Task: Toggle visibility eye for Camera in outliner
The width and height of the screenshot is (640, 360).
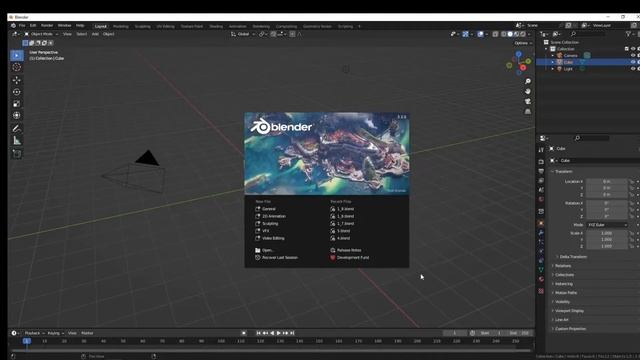Action: tap(633, 56)
